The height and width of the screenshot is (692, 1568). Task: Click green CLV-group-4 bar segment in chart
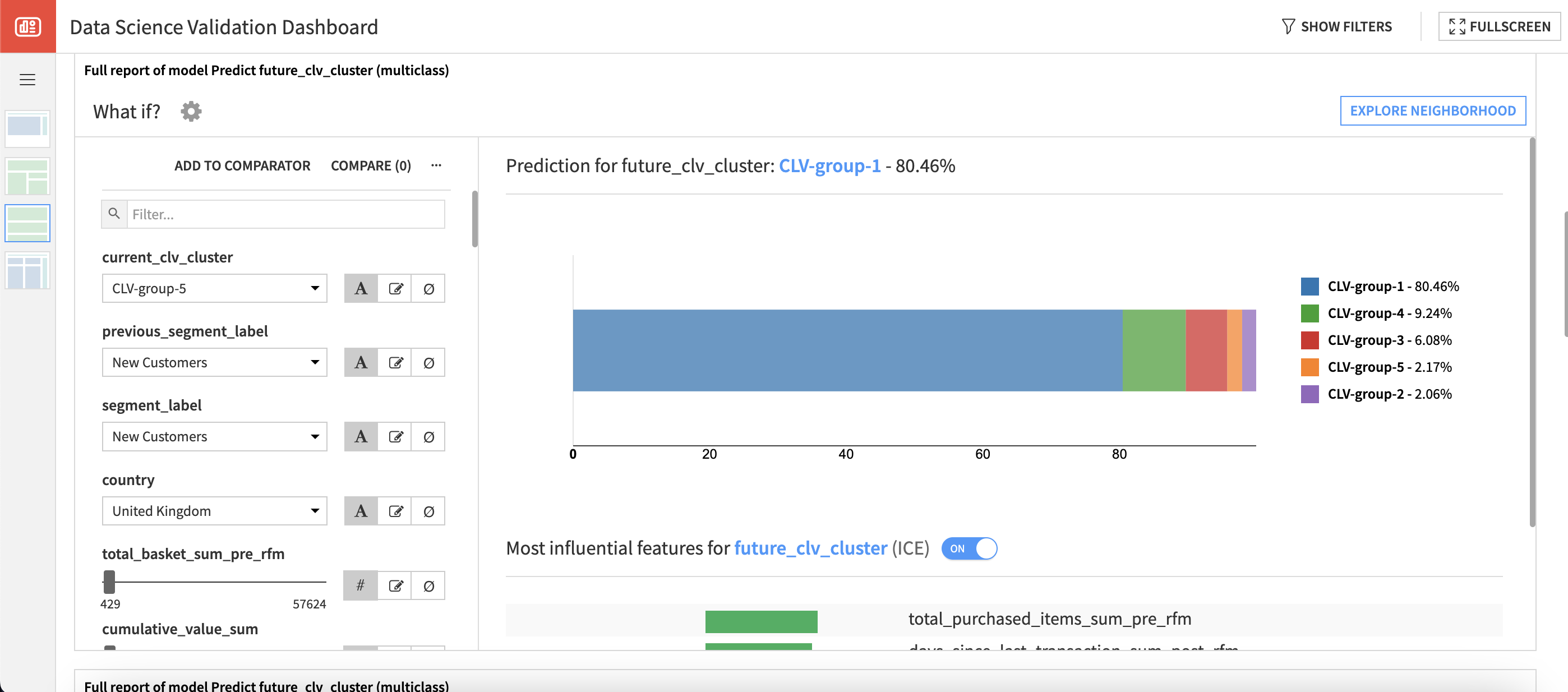pyautogui.click(x=1154, y=350)
